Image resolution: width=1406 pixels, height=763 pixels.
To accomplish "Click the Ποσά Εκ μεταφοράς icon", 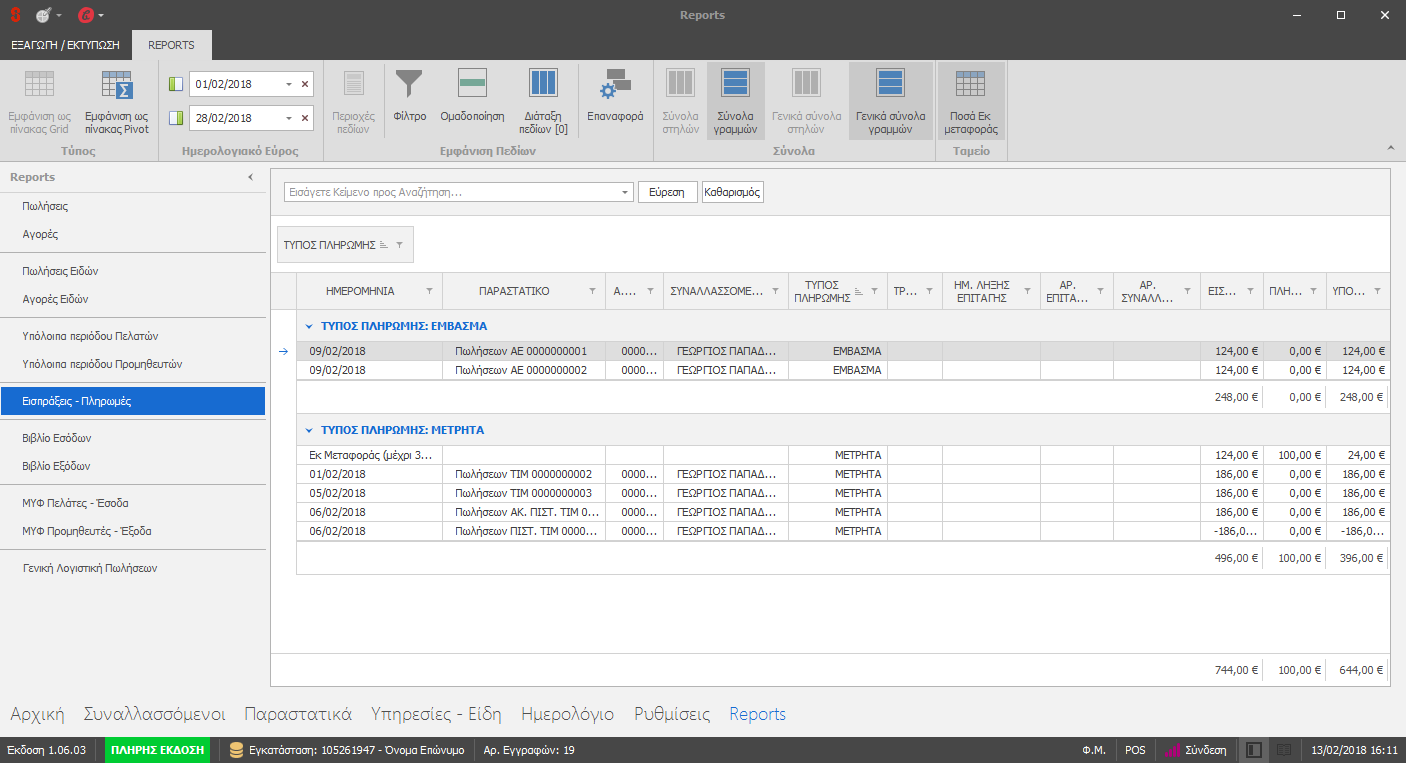I will (x=970, y=85).
